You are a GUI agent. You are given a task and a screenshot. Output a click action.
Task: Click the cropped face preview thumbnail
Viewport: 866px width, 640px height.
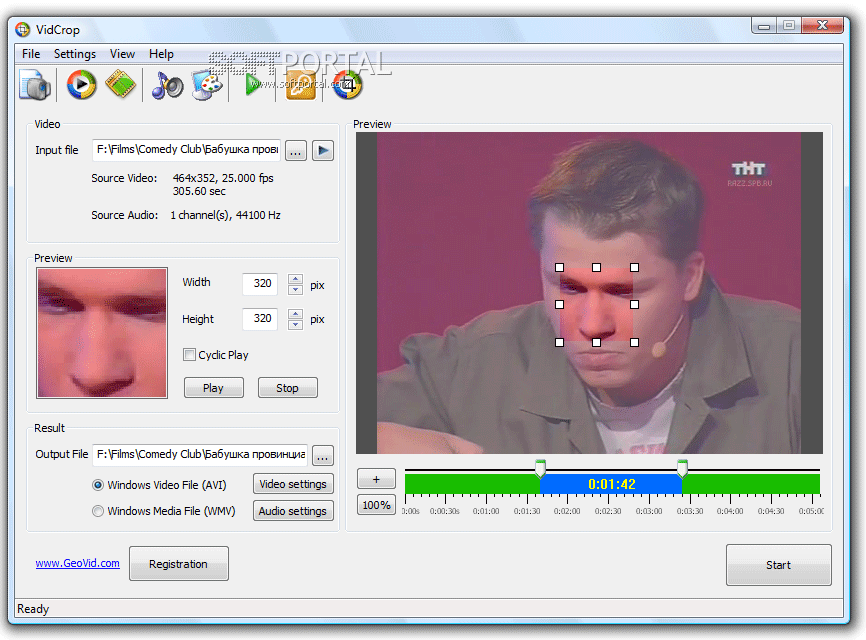(x=102, y=333)
